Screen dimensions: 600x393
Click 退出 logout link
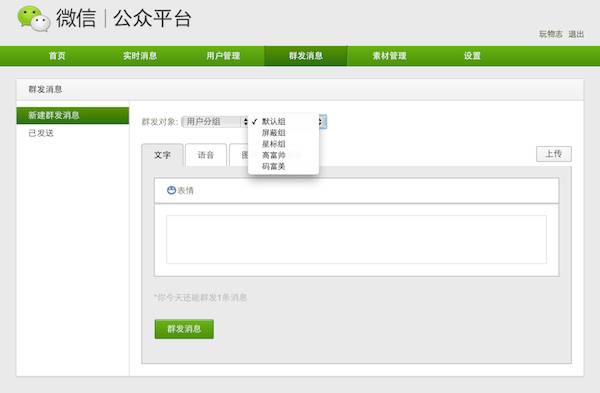click(576, 34)
